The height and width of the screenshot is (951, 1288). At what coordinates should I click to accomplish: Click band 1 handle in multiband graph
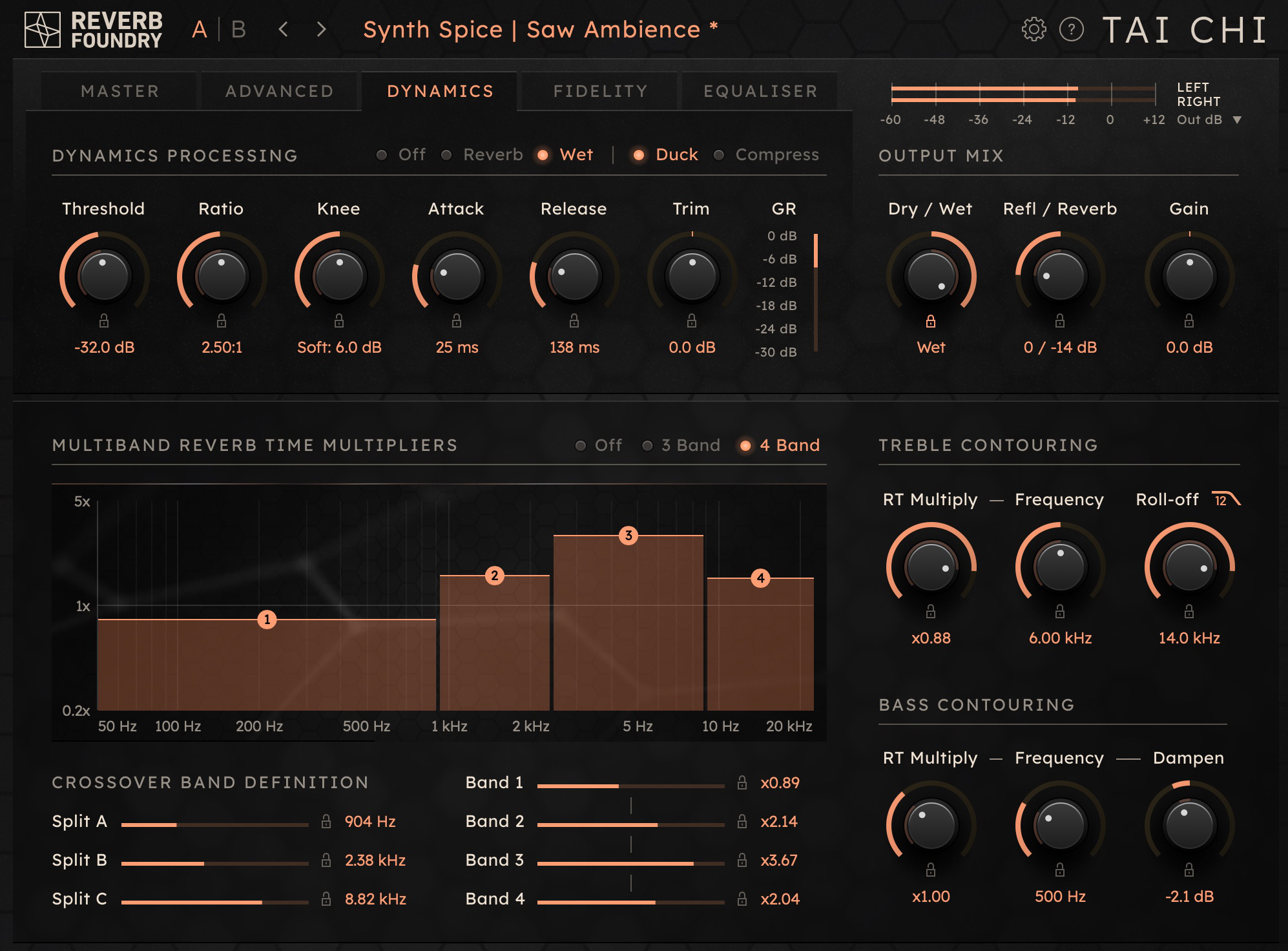[x=267, y=620]
